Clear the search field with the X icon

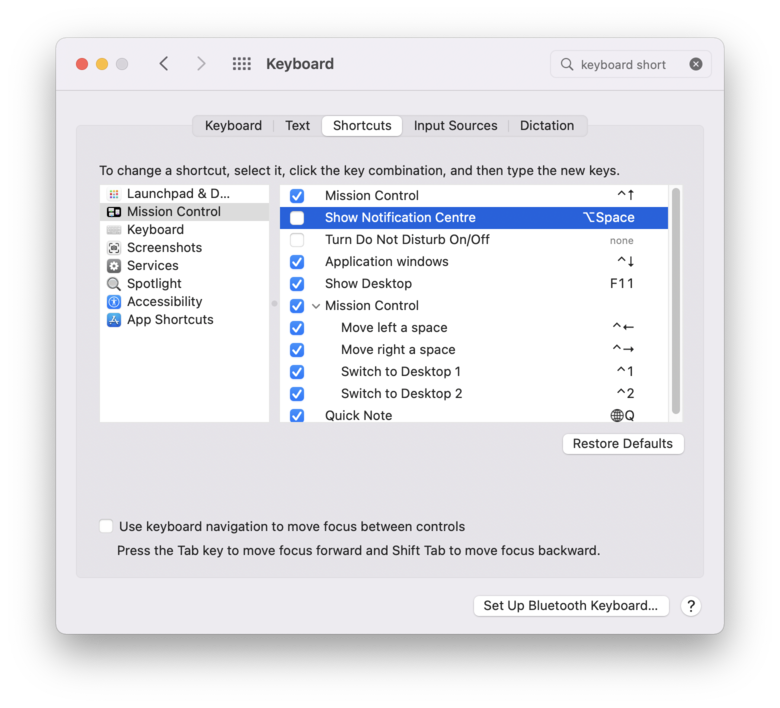tap(696, 64)
